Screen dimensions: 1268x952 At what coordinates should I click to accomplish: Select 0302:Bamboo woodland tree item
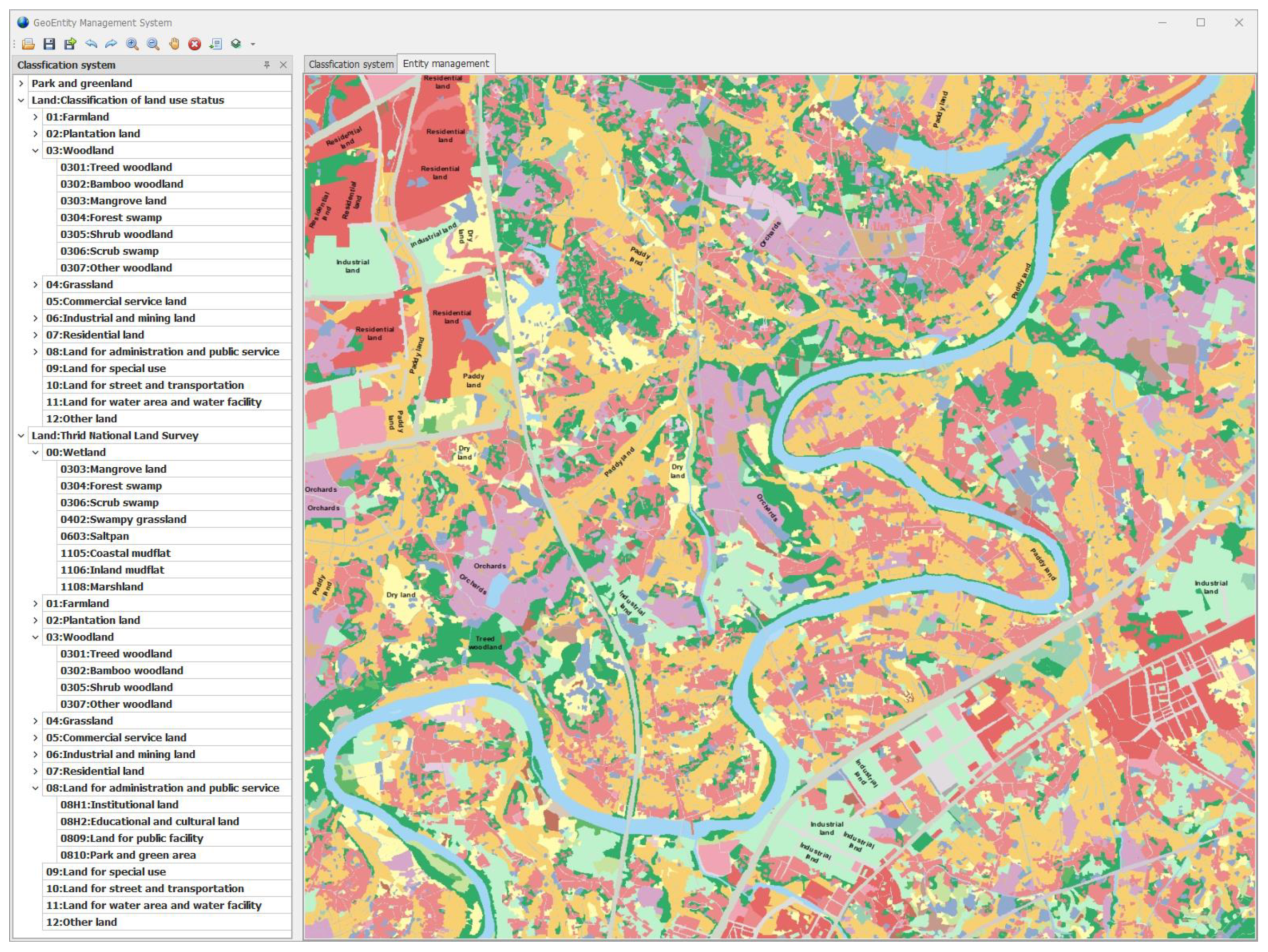coord(121,184)
